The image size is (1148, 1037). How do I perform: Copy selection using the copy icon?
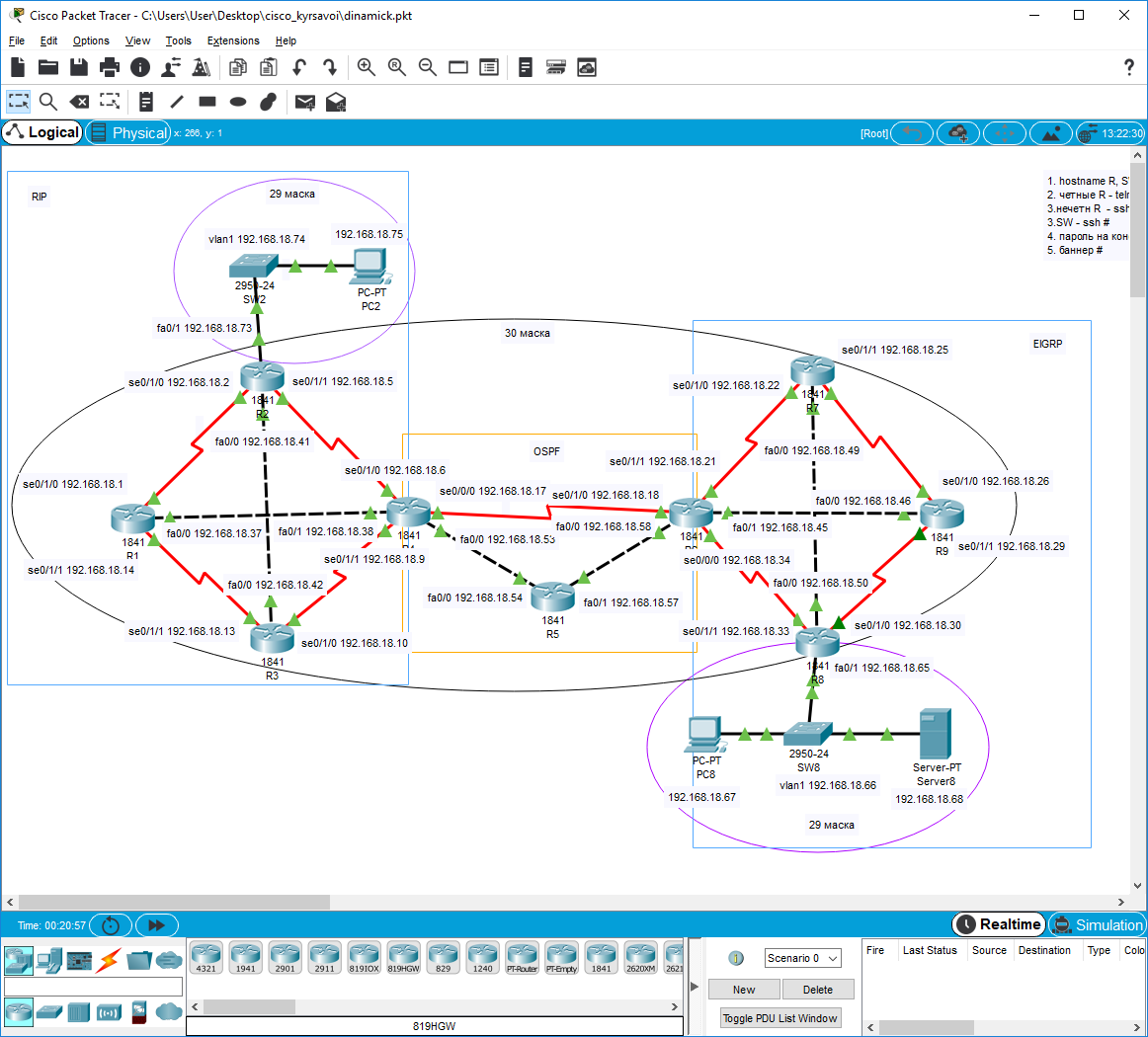pos(238,67)
